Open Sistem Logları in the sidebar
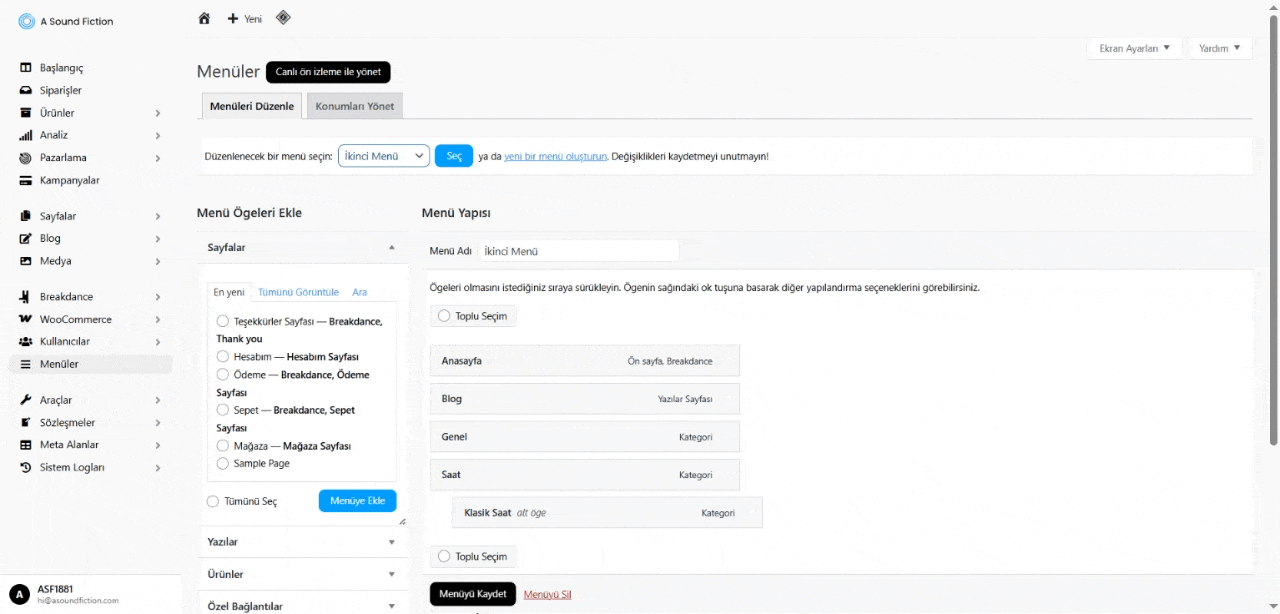1280x614 pixels. coord(72,467)
